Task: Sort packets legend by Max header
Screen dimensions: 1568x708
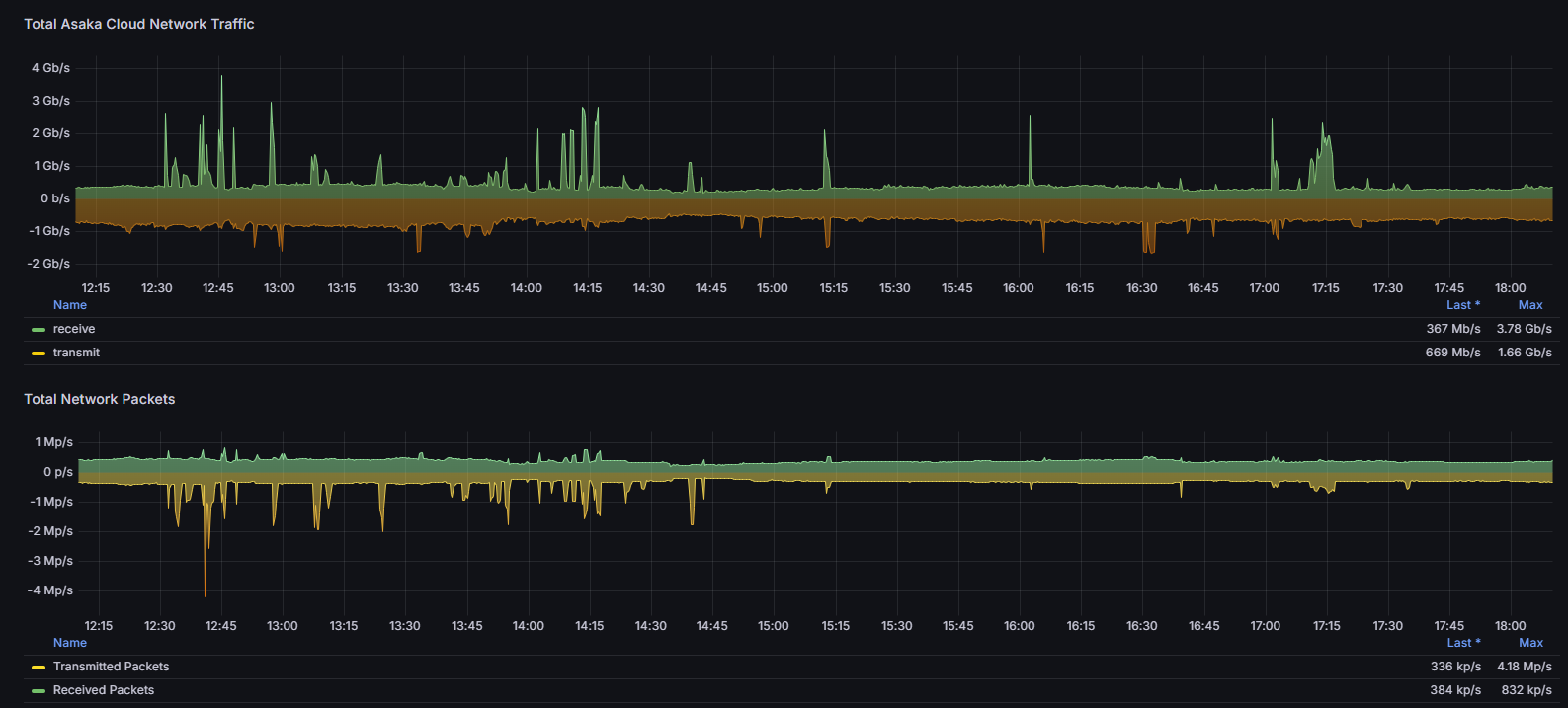Action: [x=1529, y=643]
